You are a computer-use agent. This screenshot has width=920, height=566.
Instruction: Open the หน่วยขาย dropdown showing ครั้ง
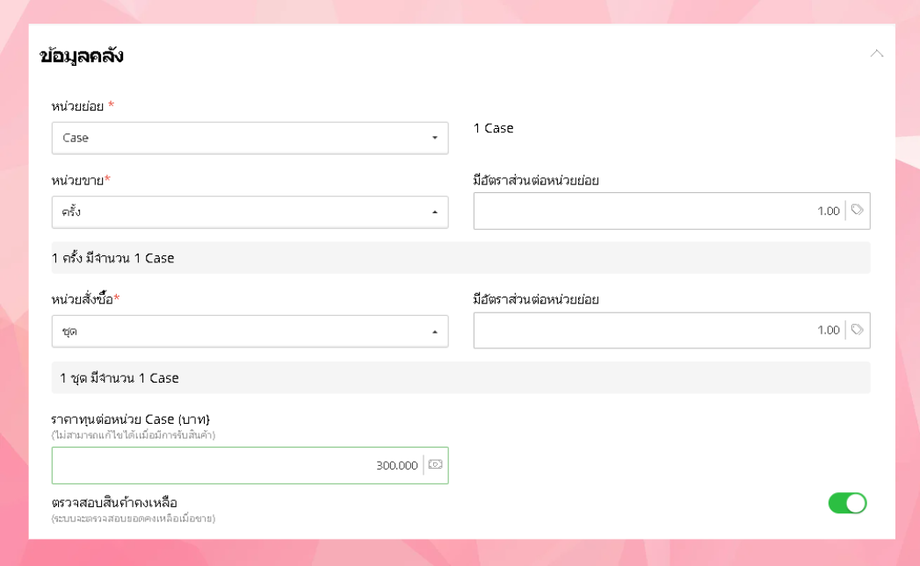249,212
